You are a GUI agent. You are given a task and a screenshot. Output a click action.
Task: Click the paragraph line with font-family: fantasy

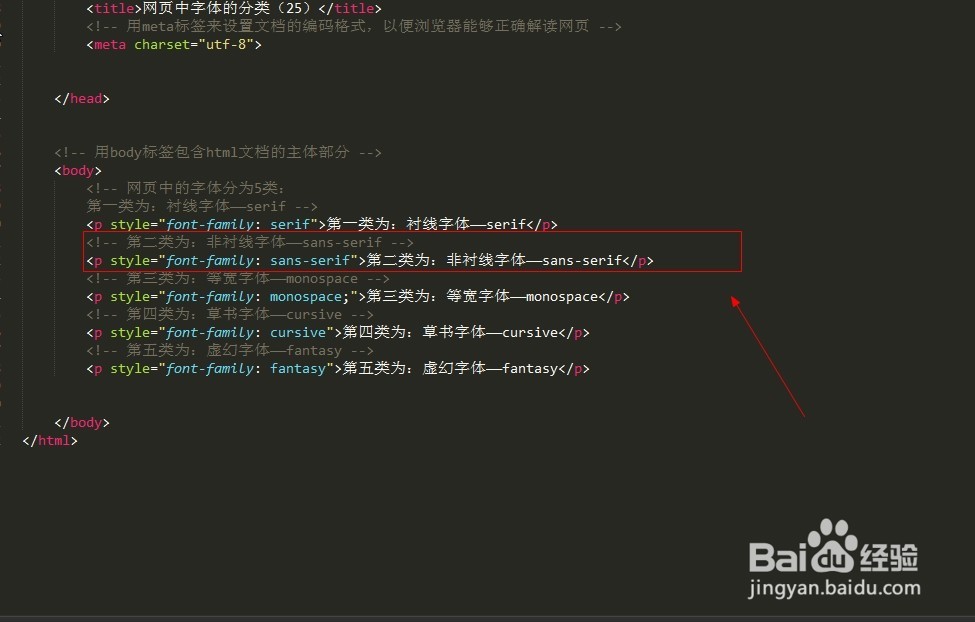click(338, 369)
